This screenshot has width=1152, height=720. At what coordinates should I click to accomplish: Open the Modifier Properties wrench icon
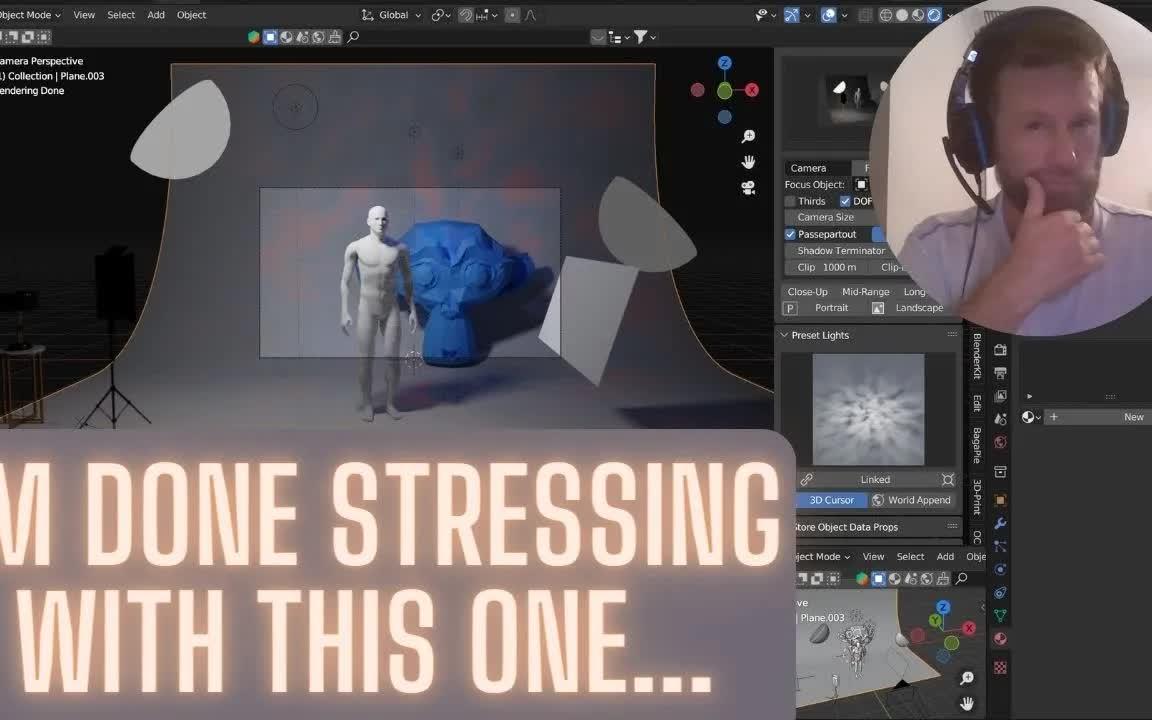[1000, 523]
